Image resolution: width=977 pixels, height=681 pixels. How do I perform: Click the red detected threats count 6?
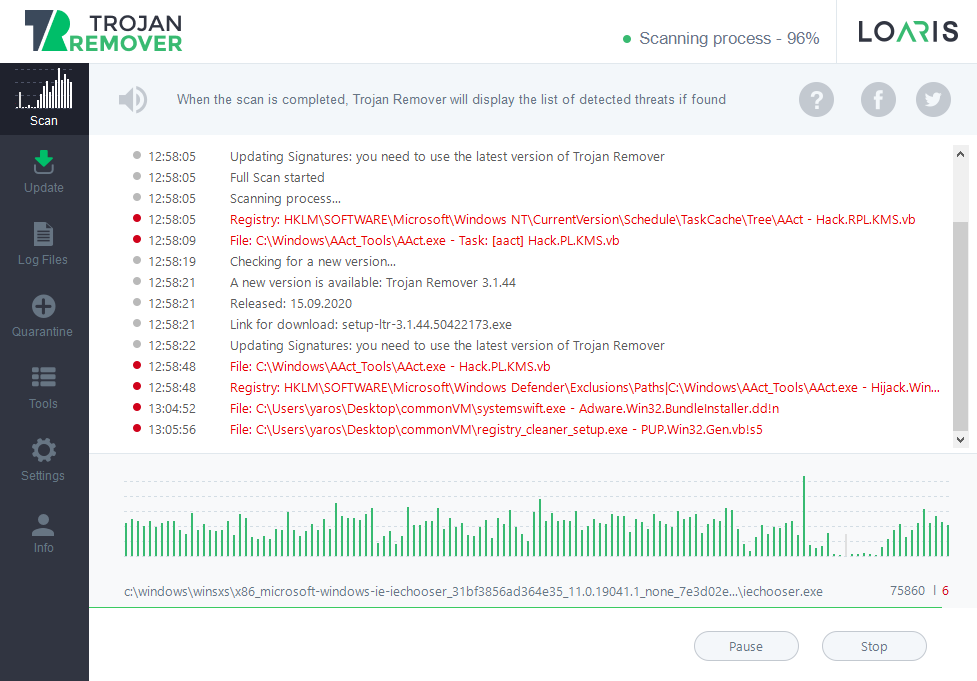[945, 591]
